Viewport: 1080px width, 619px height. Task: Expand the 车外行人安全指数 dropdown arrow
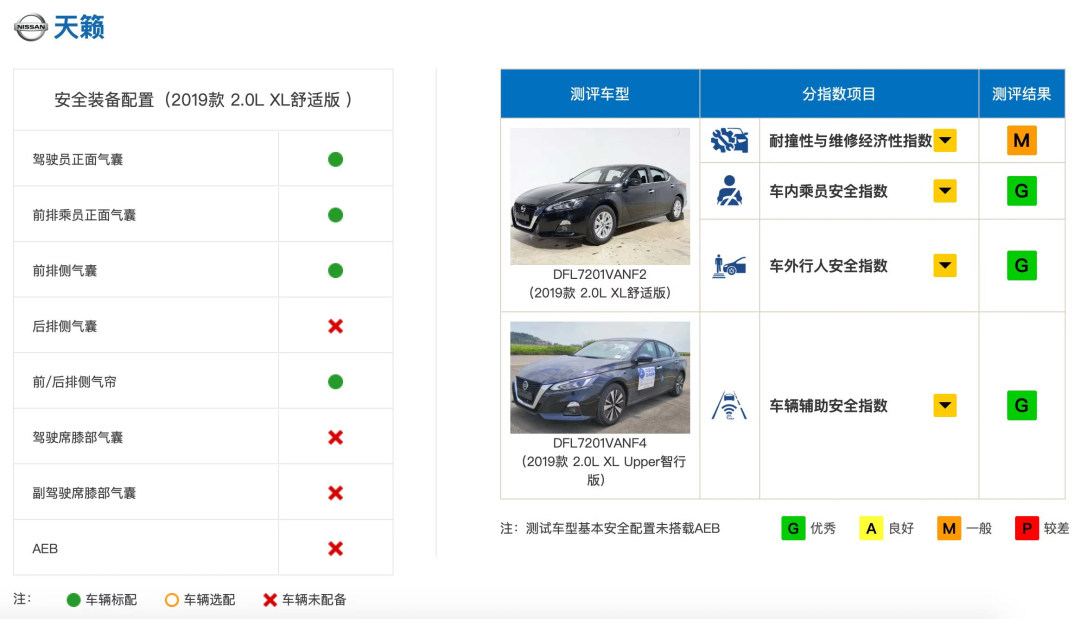click(x=945, y=266)
